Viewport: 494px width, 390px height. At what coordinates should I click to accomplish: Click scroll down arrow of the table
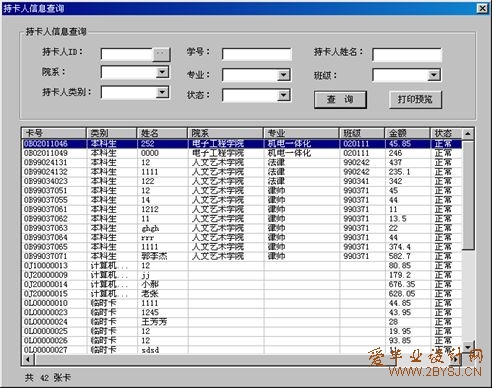tap(468, 347)
